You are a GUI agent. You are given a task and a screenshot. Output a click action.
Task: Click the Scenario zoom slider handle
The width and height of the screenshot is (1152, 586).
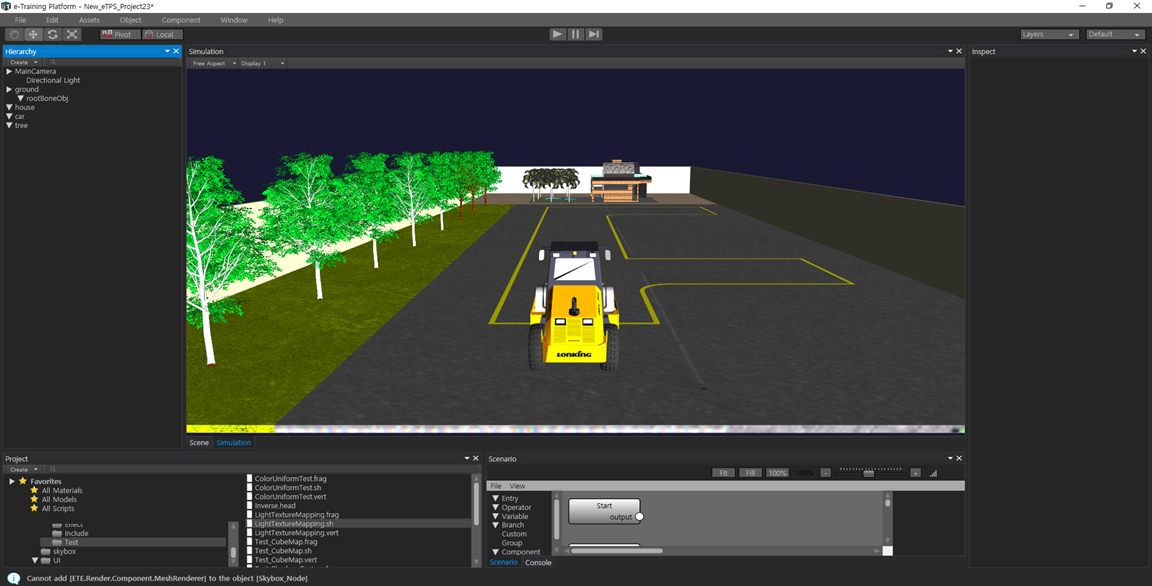[x=868, y=473]
